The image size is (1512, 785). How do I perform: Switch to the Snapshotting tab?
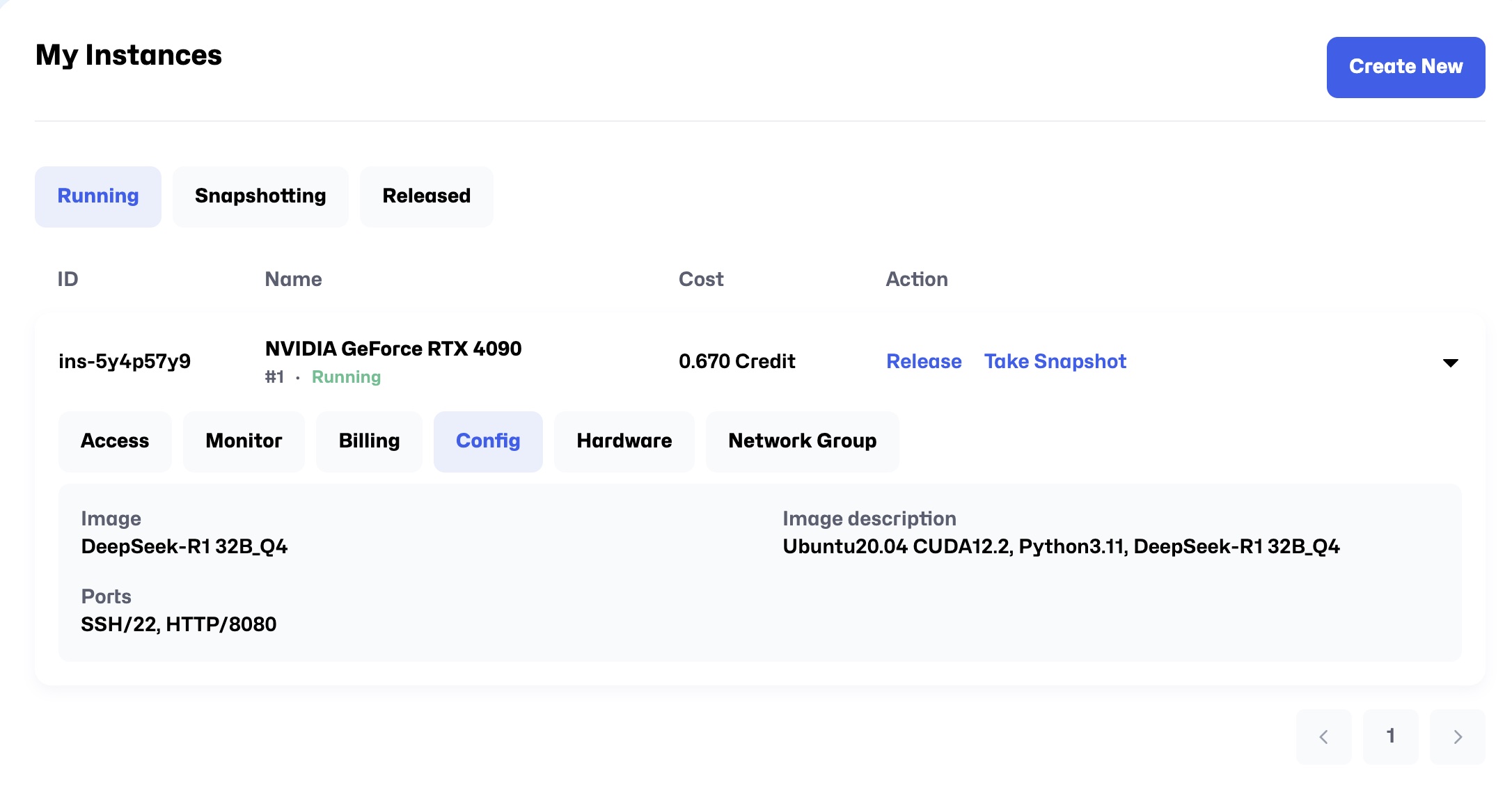click(x=260, y=196)
